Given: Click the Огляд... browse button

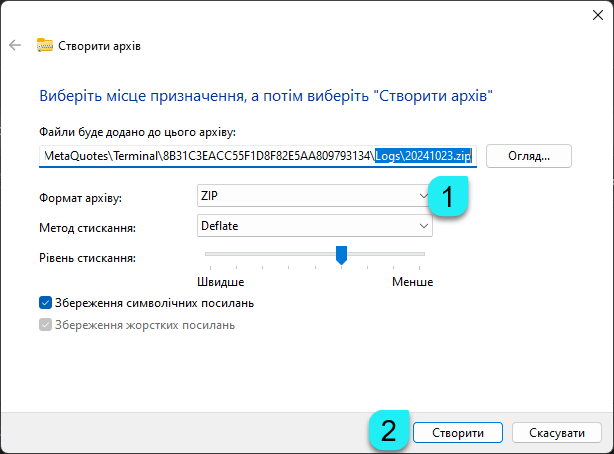Looking at the screenshot, I should coord(528,156).
